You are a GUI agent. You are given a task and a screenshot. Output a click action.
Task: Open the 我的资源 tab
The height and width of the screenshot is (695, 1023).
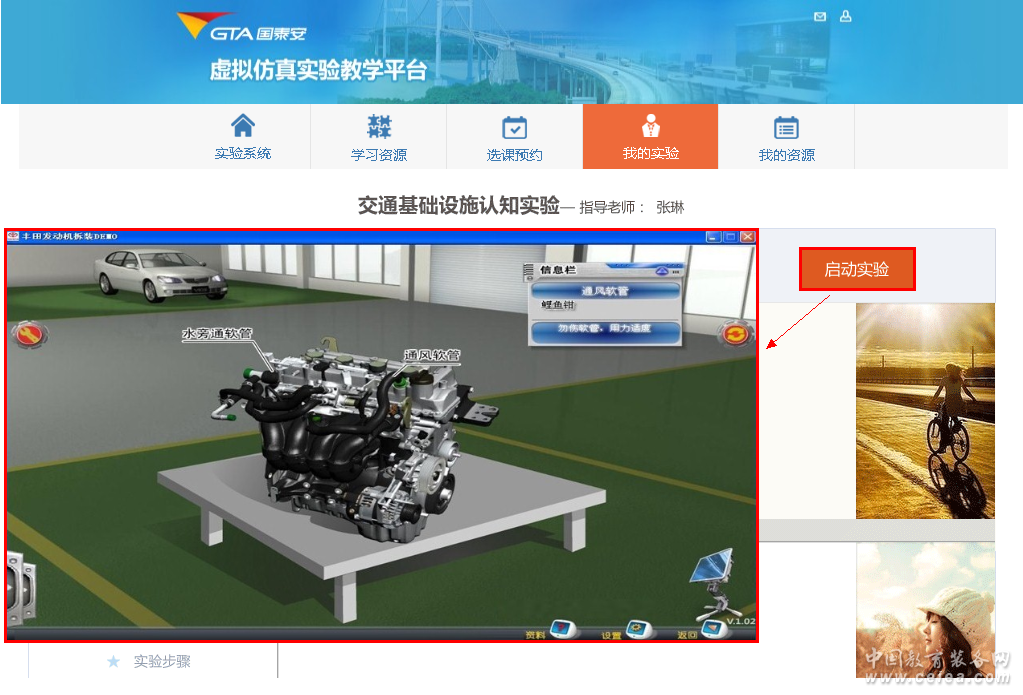[786, 138]
